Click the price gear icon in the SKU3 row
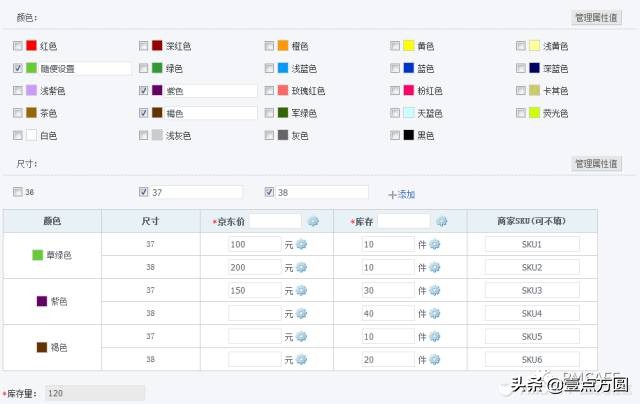Viewport: 640px width, 404px height. tap(301, 291)
